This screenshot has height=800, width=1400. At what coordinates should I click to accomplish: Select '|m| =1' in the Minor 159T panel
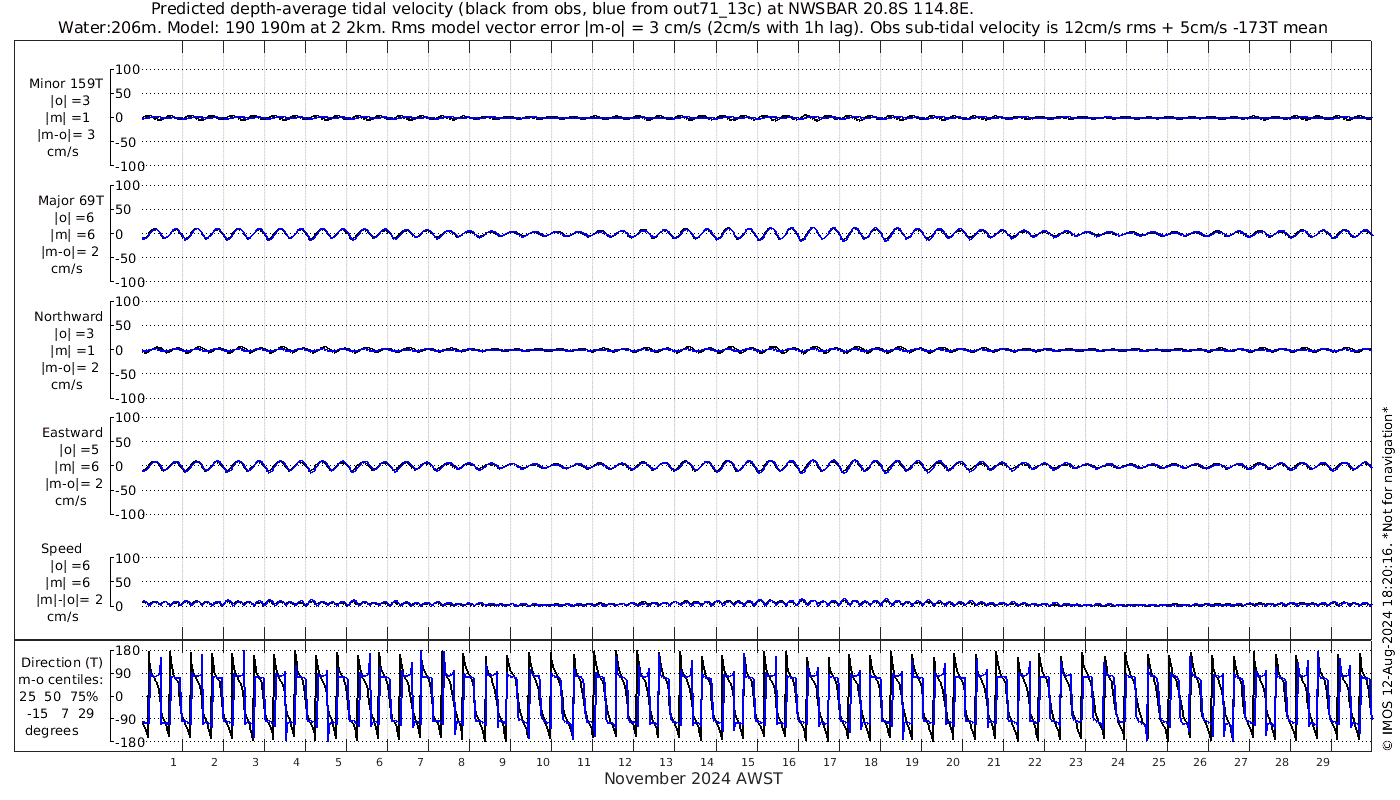tap(70, 118)
